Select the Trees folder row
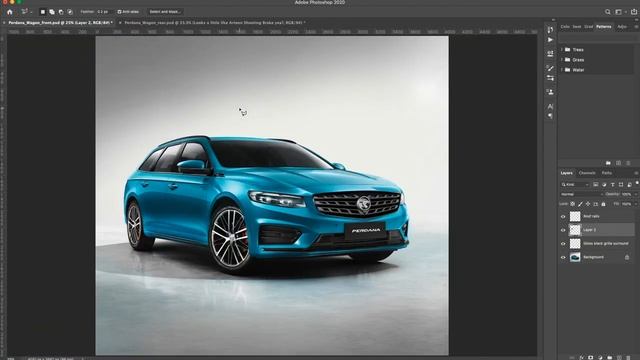The width and height of the screenshot is (640, 360). tap(596, 49)
